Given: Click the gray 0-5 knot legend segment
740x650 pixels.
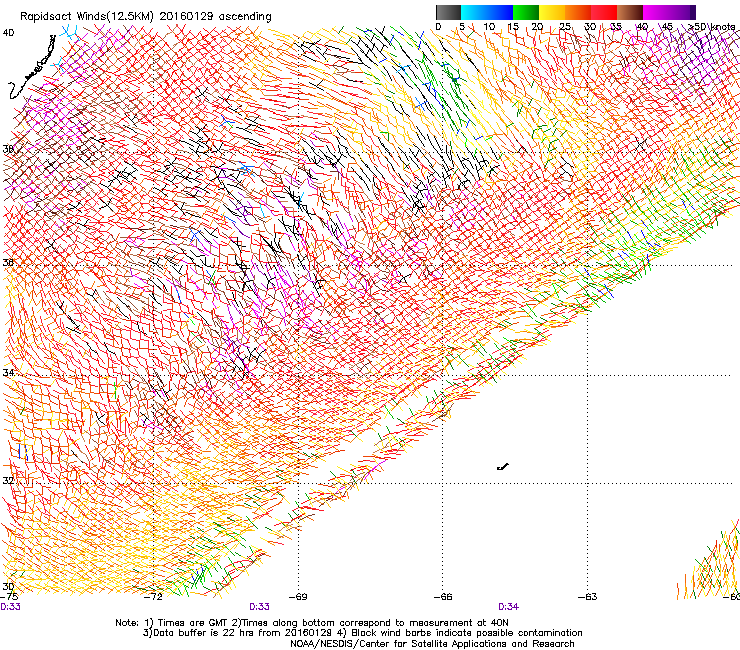Looking at the screenshot, I should click(448, 12).
